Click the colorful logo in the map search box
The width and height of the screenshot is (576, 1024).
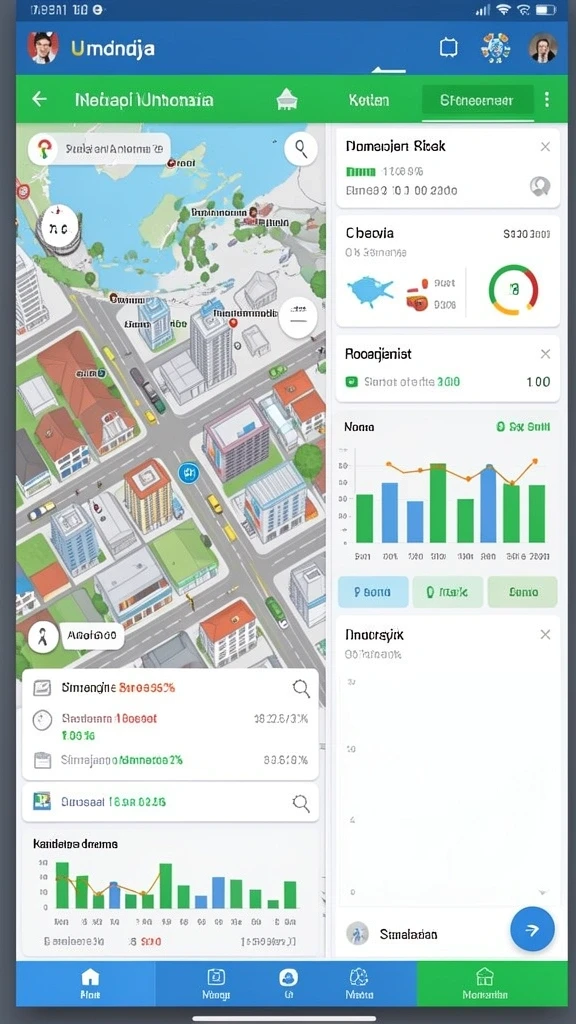pos(44,149)
